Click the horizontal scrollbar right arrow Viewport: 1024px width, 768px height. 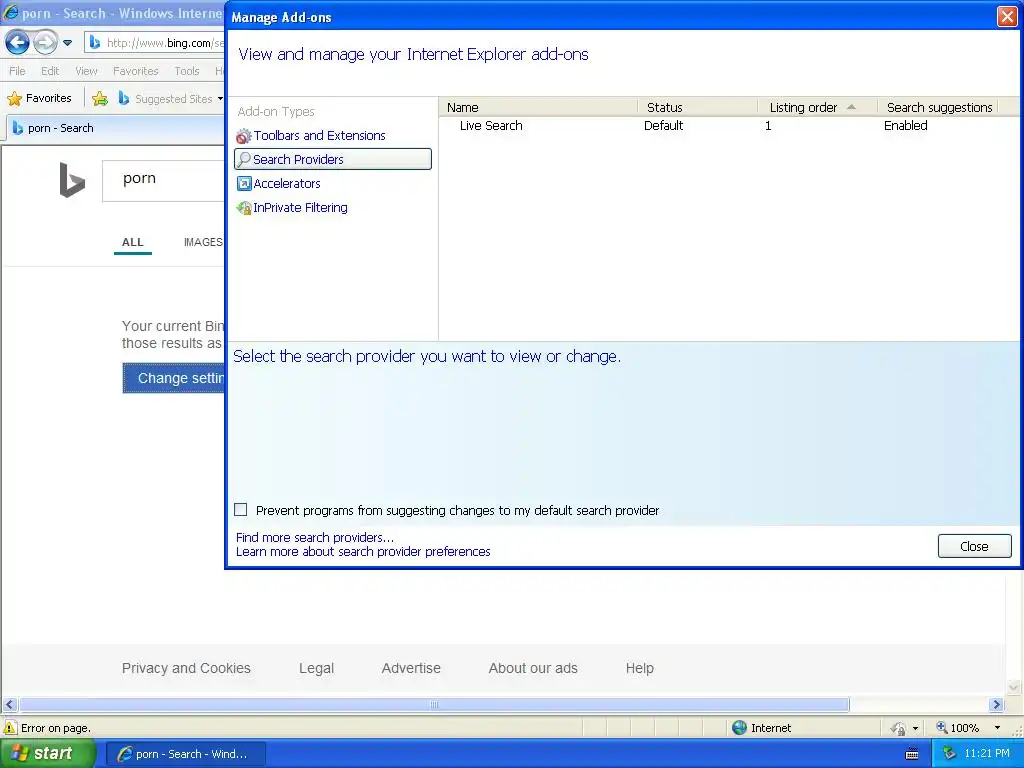pyautogui.click(x=996, y=705)
